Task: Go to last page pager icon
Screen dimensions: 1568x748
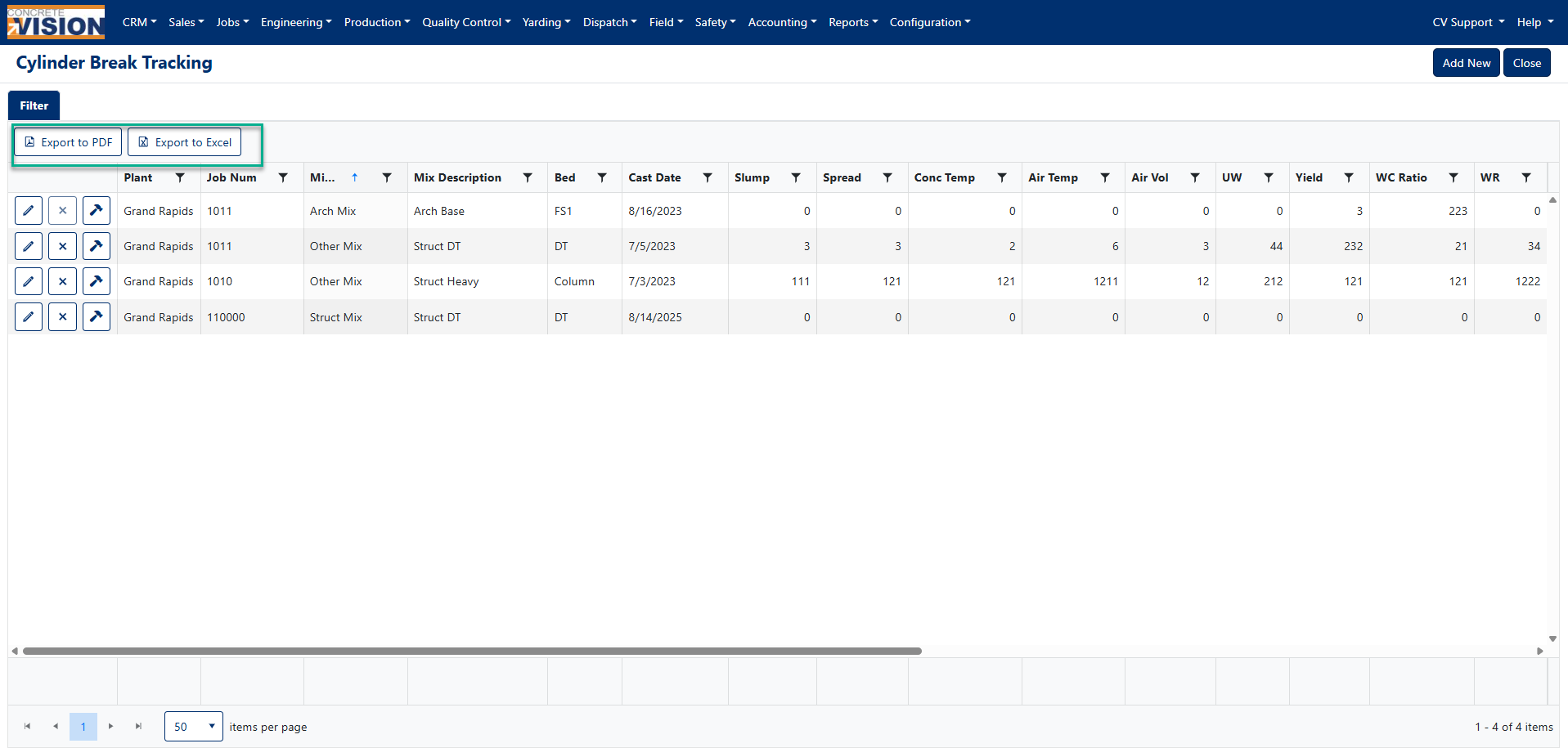Action: tap(138, 726)
